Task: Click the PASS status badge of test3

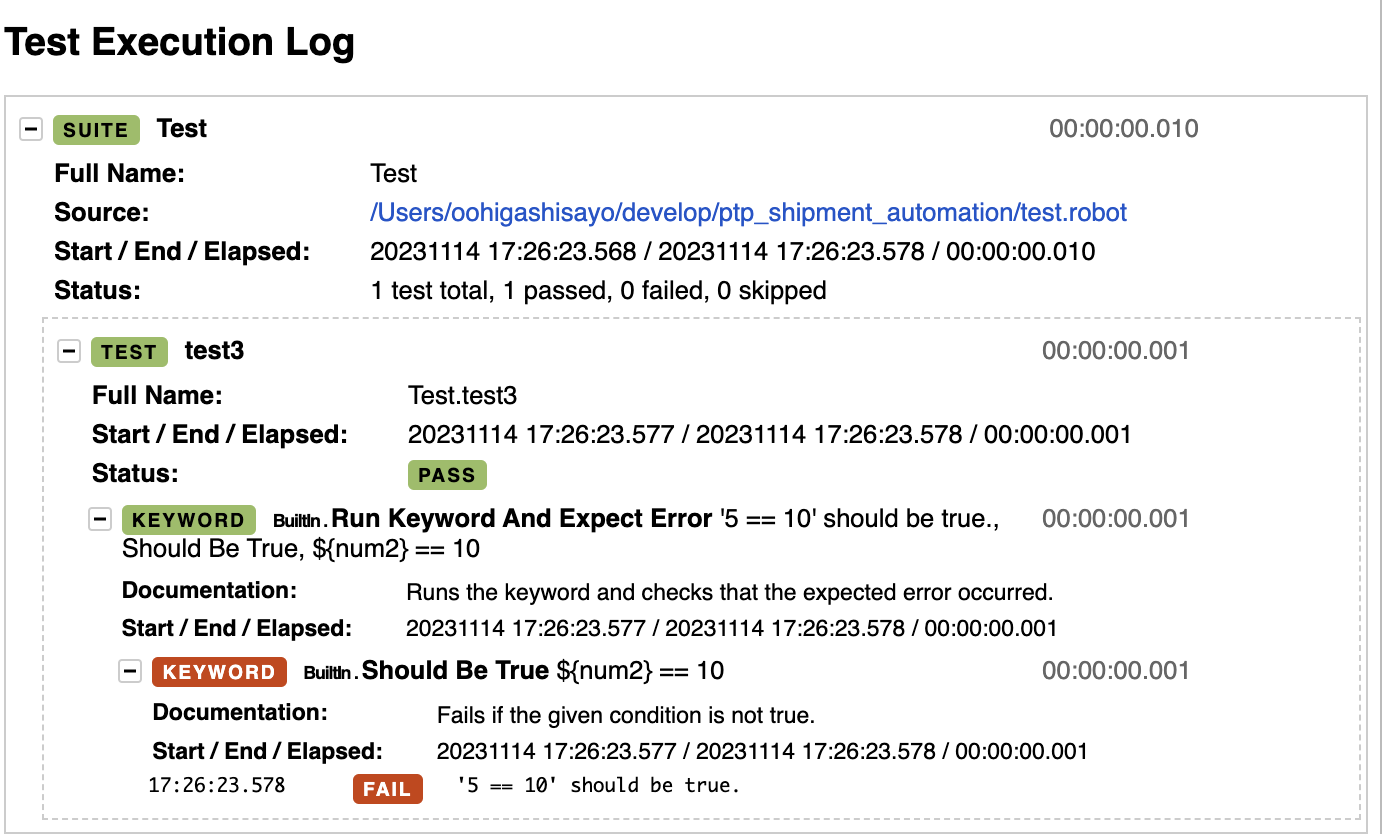Action: pyautogui.click(x=447, y=475)
